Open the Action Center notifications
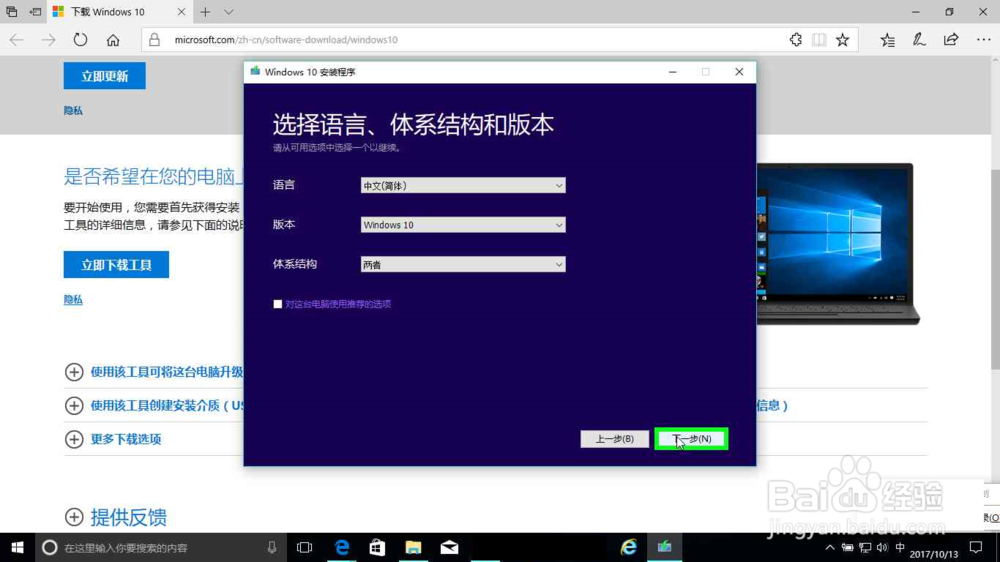Viewport: 1000px width, 562px height. [976, 547]
